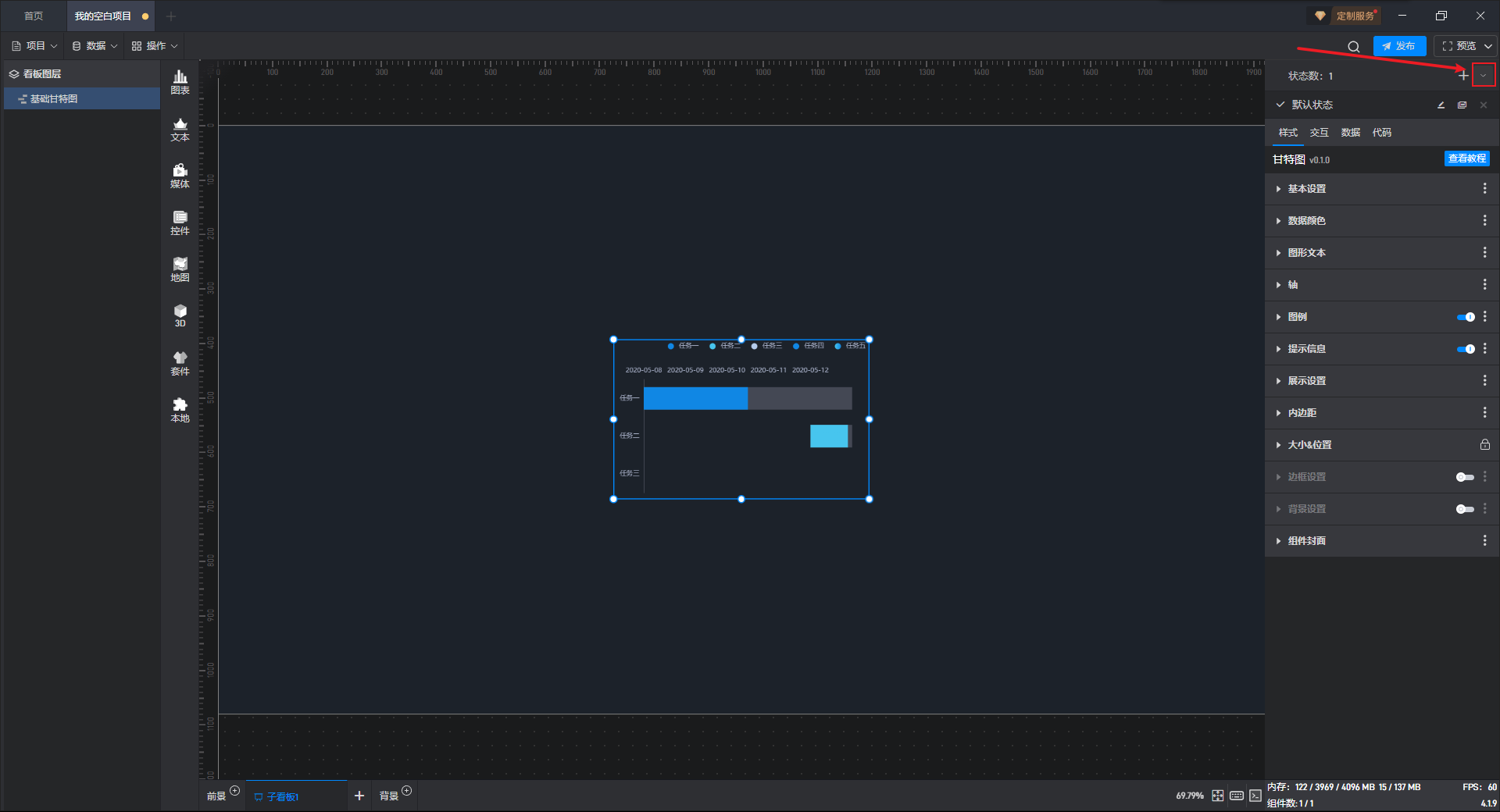Add a background layer next to 背景
This screenshot has height=812, width=1500.
(x=406, y=791)
